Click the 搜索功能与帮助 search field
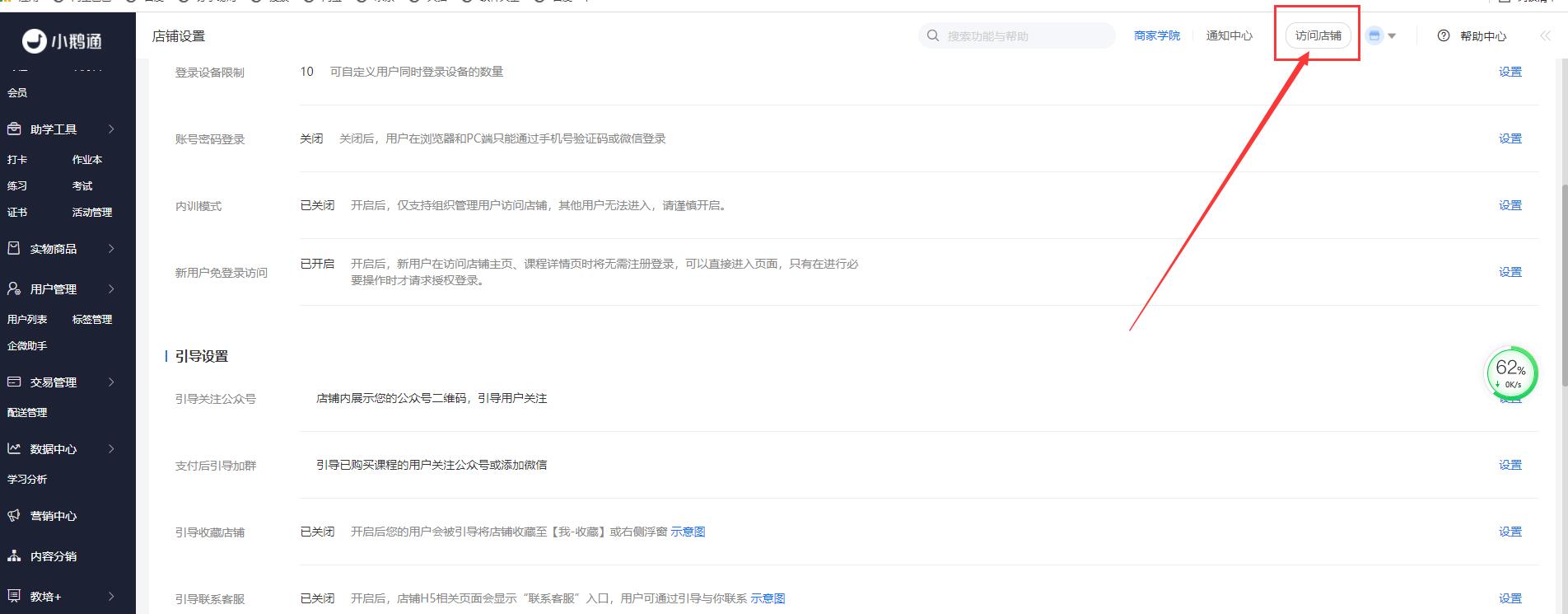 pyautogui.click(x=1021, y=35)
